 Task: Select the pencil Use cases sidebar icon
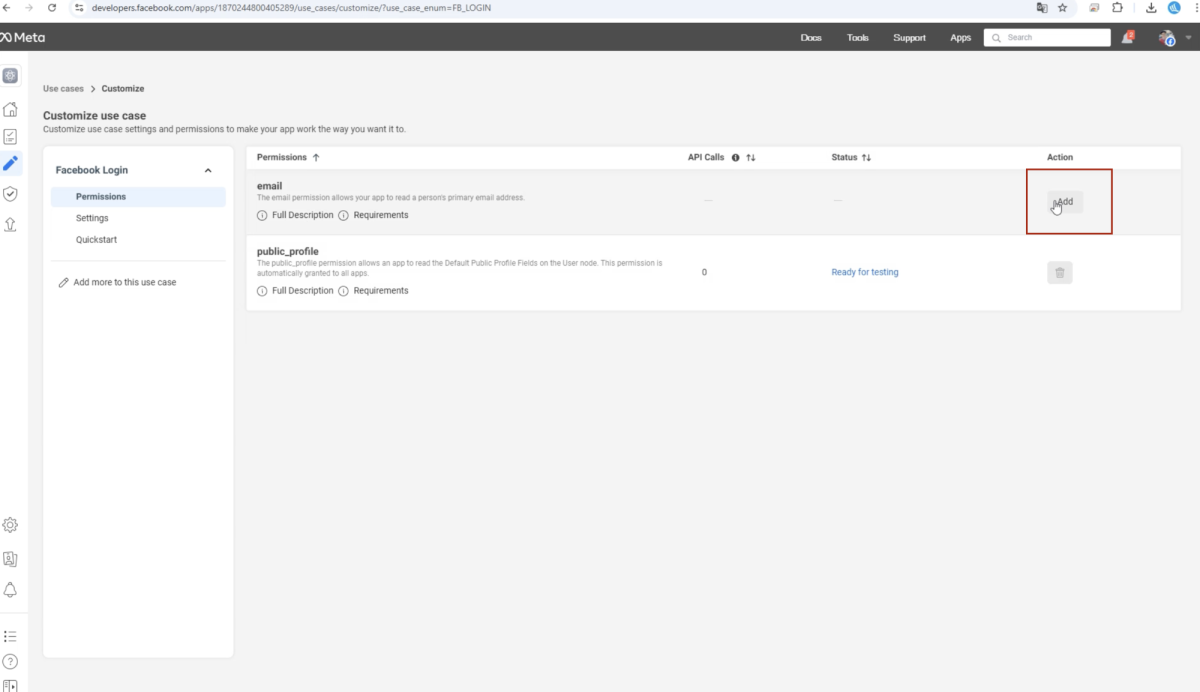pyautogui.click(x=10, y=163)
